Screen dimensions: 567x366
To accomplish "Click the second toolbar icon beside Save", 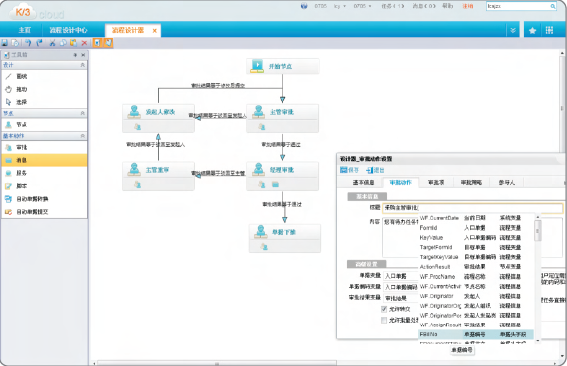I will (16, 43).
